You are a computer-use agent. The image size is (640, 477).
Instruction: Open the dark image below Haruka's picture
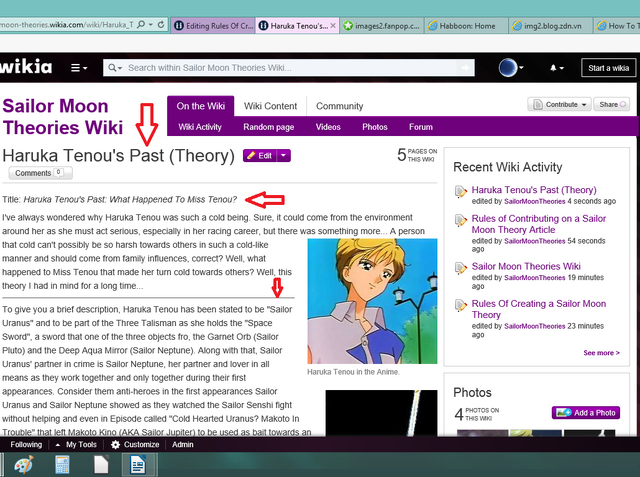pyautogui.click(x=381, y=413)
